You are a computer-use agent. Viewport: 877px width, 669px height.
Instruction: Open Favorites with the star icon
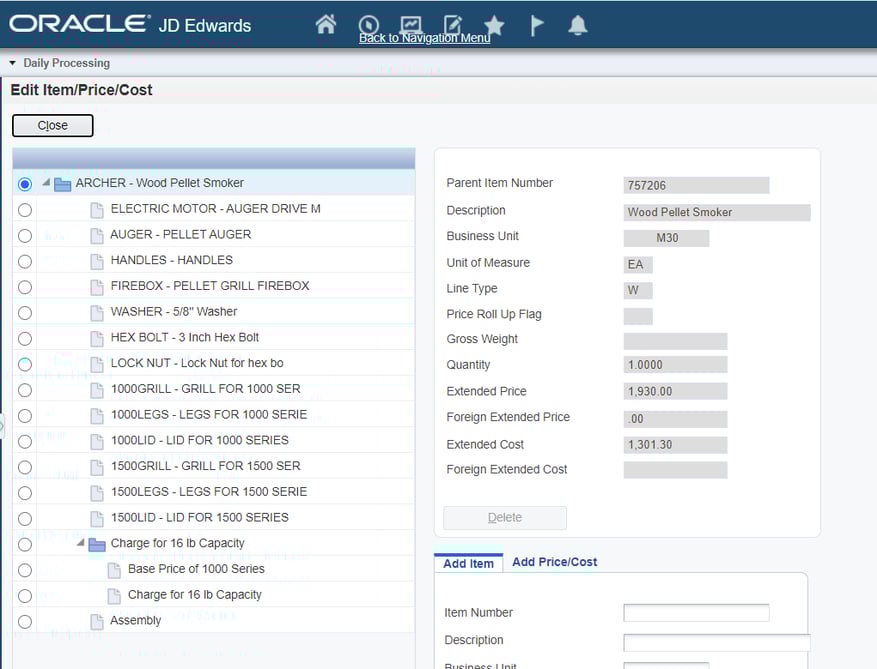(494, 25)
